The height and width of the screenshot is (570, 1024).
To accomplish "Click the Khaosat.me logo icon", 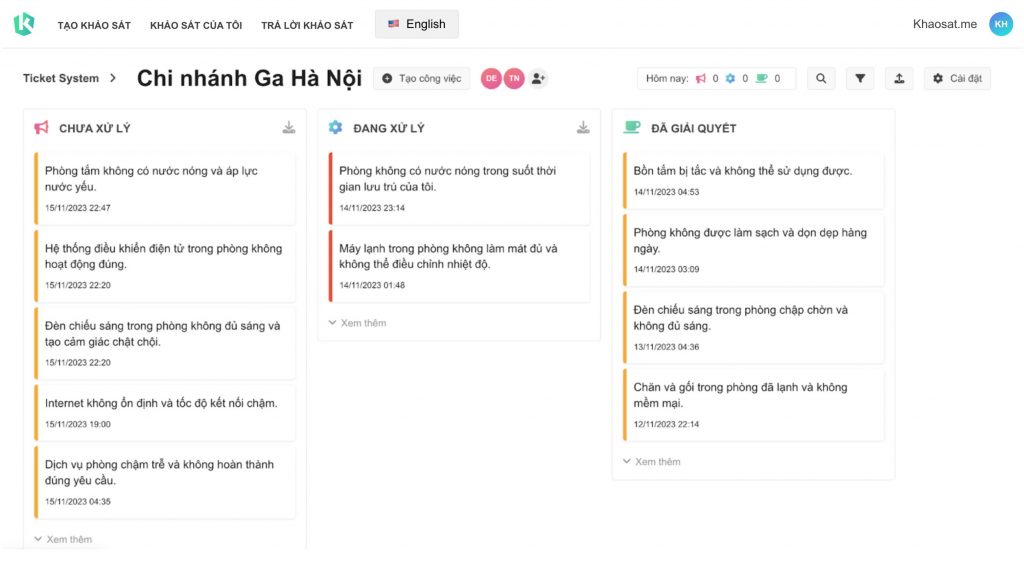I will pos(24,24).
